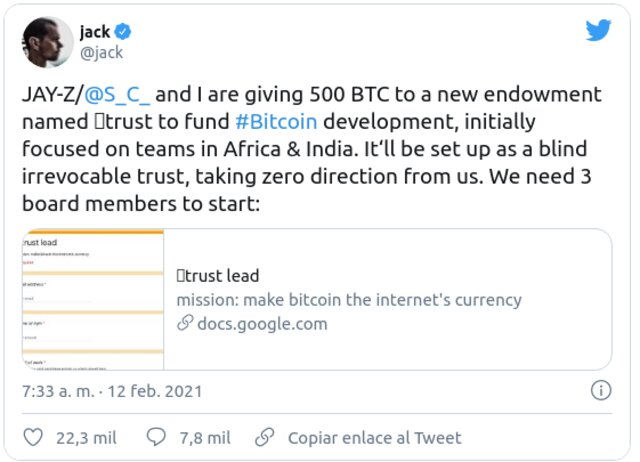Click the reply speech bubble icon
640x462 pixels.
(156, 438)
